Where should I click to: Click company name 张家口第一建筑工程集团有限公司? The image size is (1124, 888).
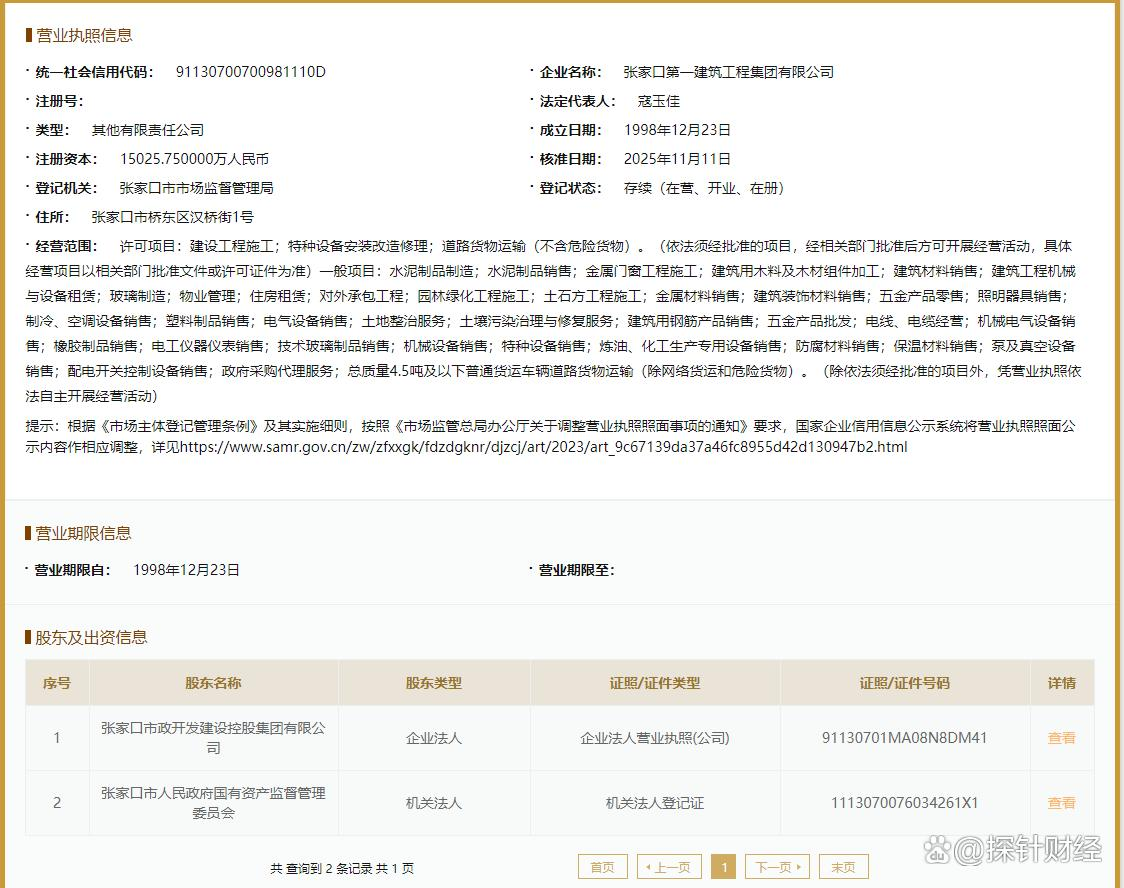coord(727,72)
